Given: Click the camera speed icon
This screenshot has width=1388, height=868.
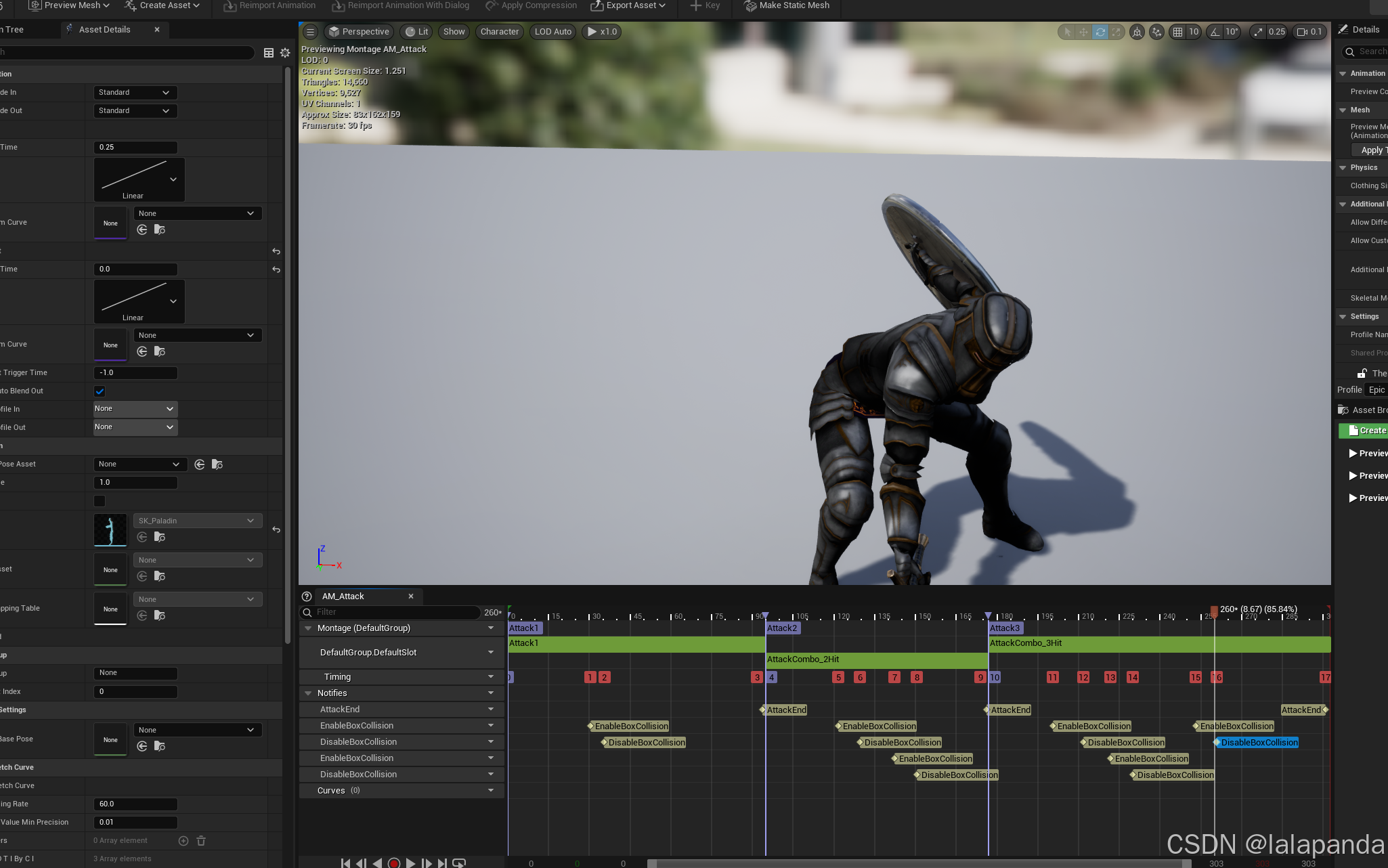Looking at the screenshot, I should 1302,32.
